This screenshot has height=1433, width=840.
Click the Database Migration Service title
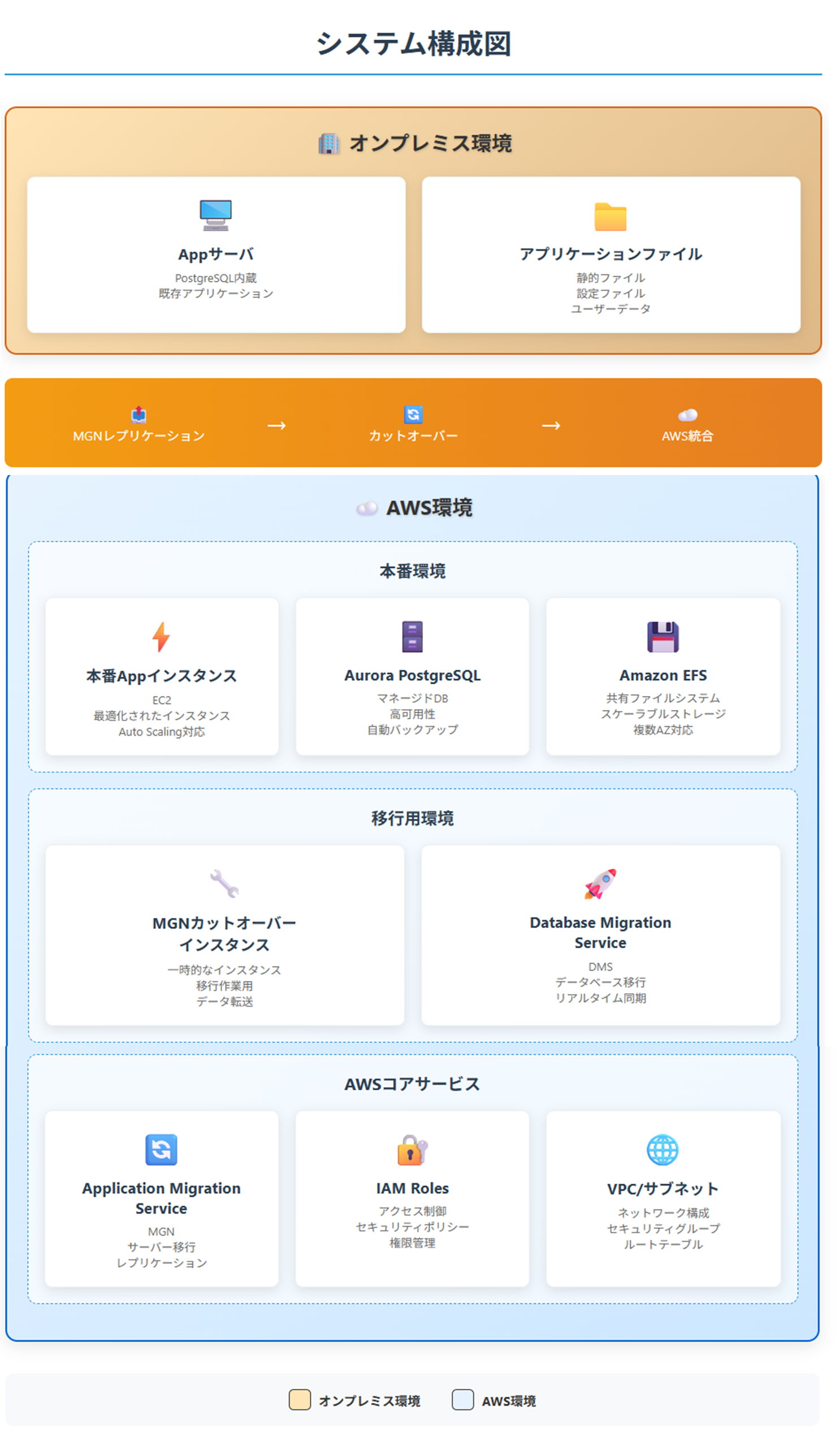(601, 933)
